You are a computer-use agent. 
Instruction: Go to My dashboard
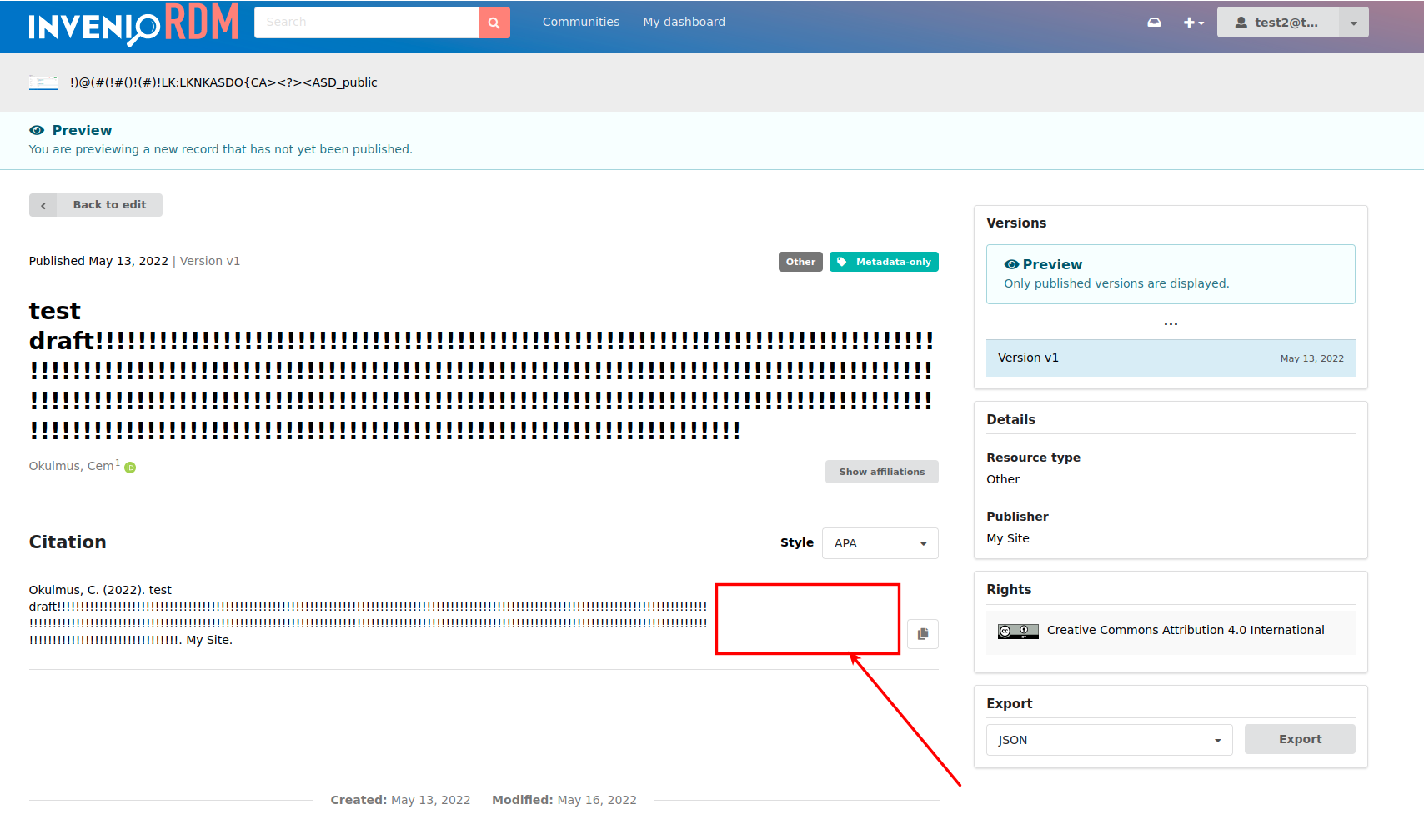(684, 22)
